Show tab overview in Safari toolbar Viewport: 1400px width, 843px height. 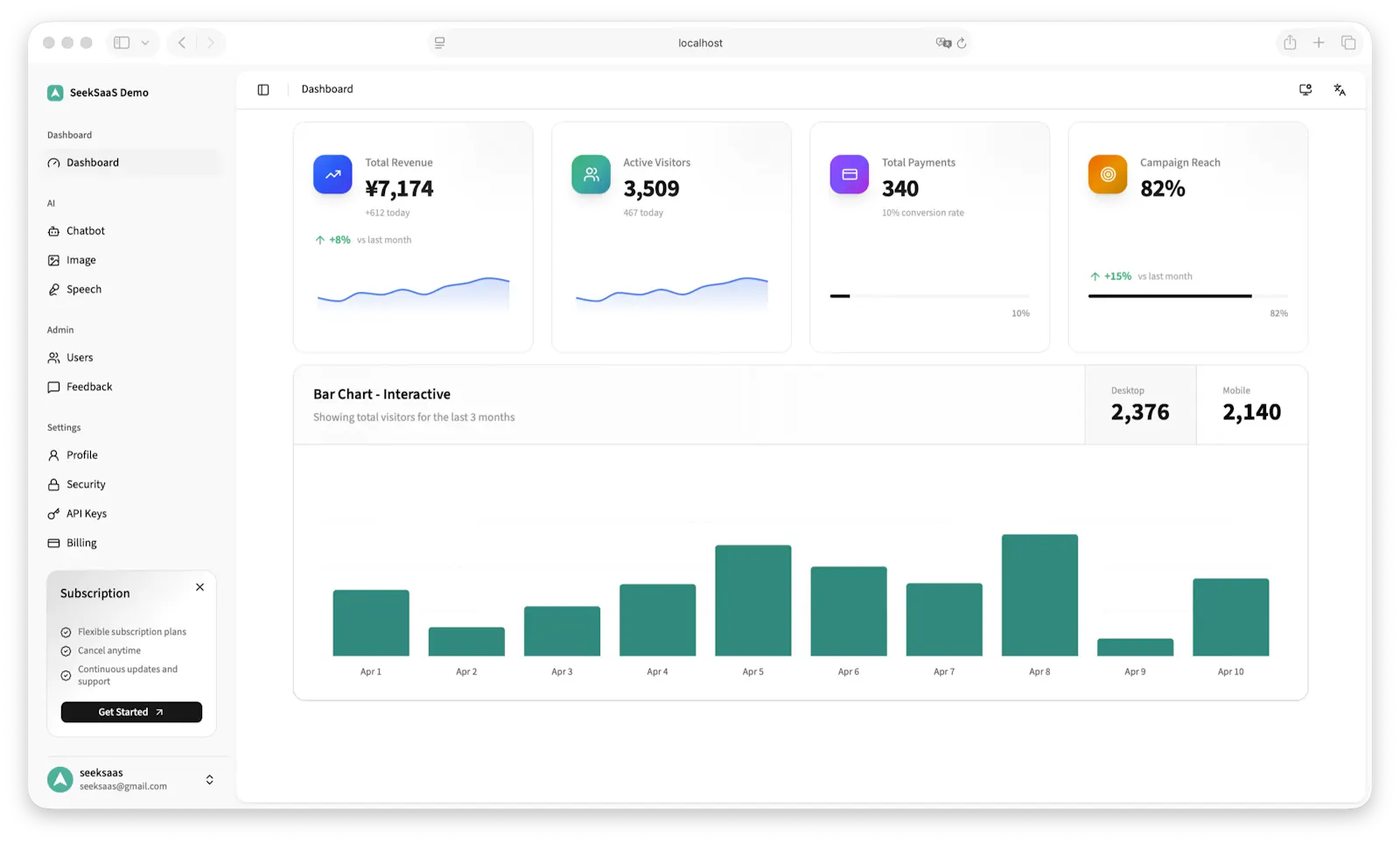[x=1348, y=42]
